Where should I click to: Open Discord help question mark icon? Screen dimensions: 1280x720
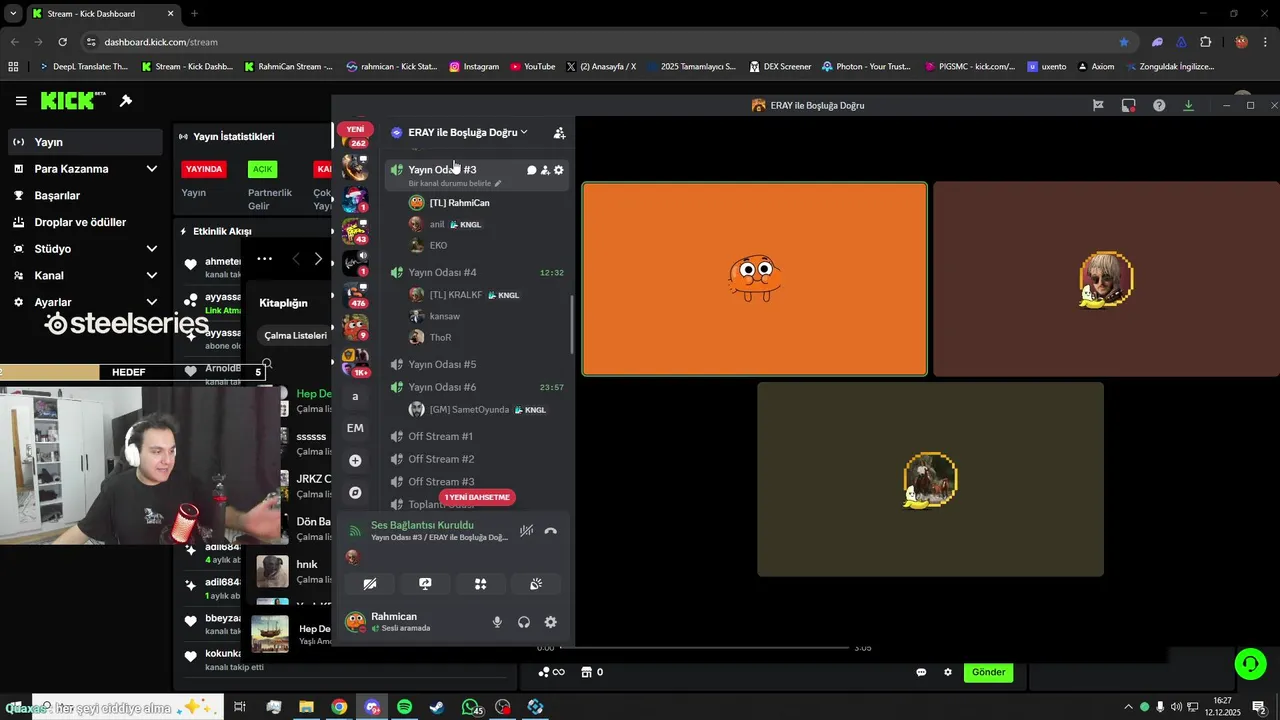pyautogui.click(x=1159, y=105)
